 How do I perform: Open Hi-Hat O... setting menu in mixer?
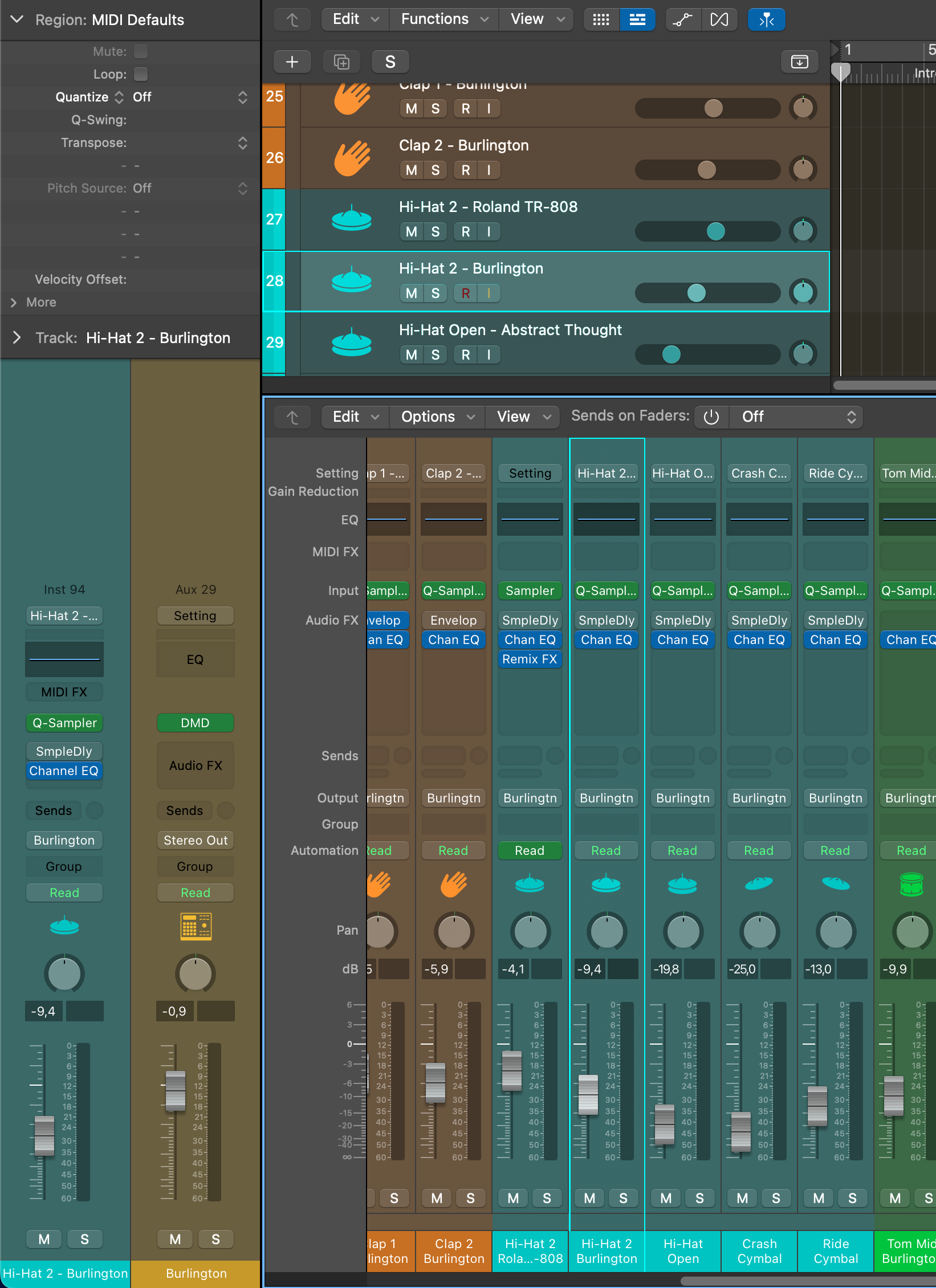[x=682, y=473]
